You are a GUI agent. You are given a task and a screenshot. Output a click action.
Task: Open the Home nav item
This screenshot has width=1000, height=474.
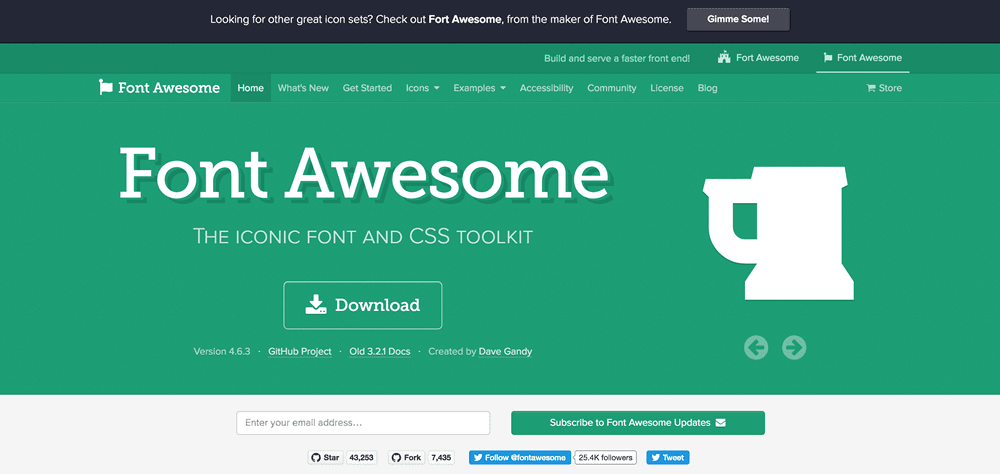251,88
